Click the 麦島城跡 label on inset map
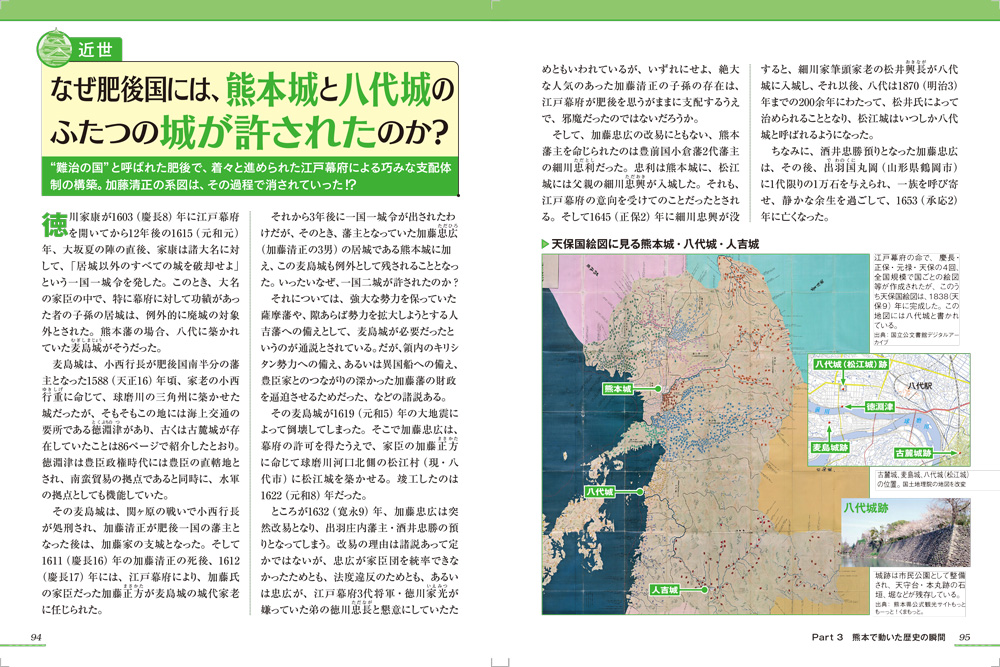 coord(830,448)
